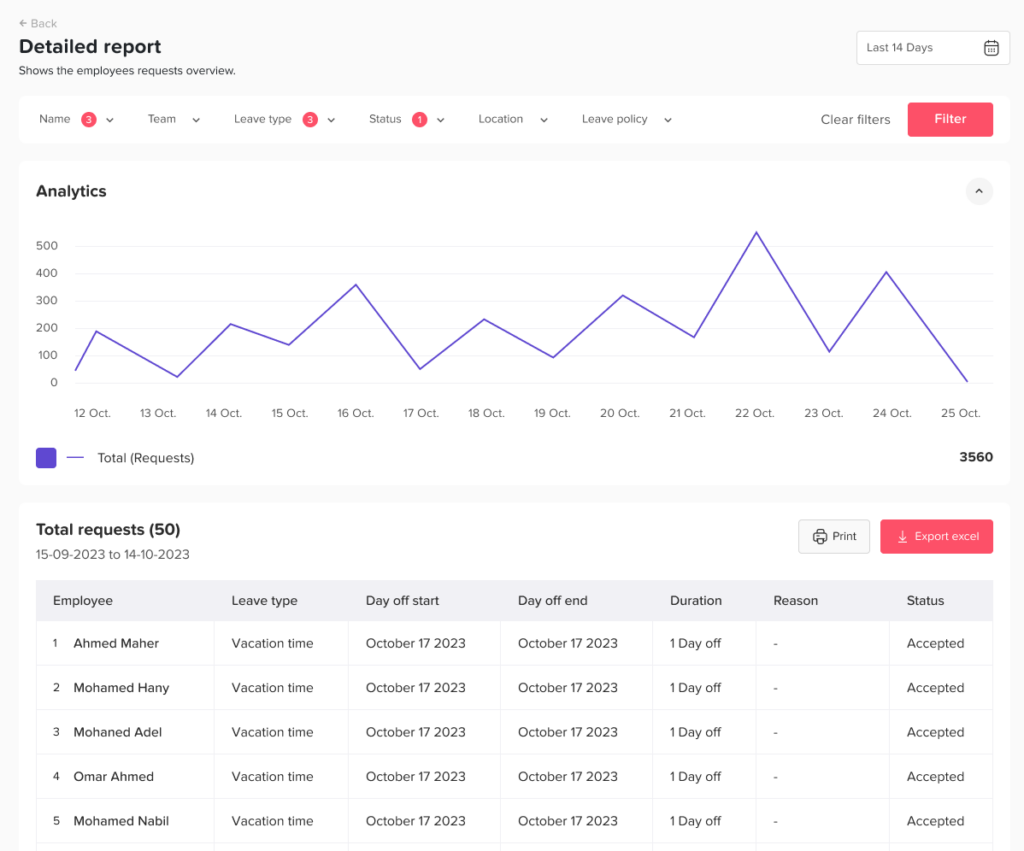Open Omar Ahmed's request row
The width and height of the screenshot is (1024, 851).
pyautogui.click(x=113, y=777)
